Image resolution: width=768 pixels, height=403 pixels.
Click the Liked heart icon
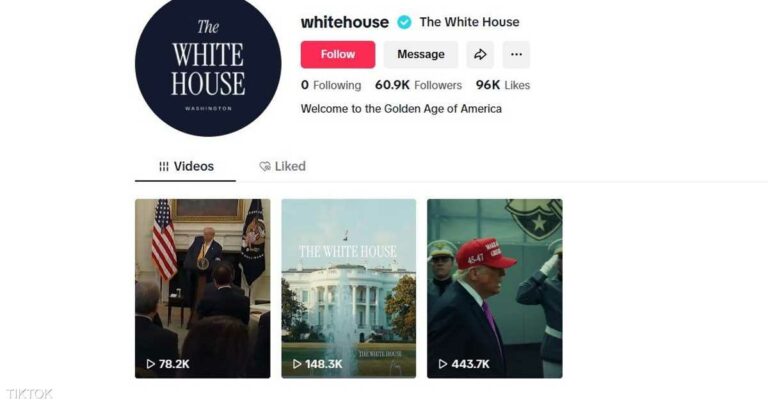click(x=265, y=166)
